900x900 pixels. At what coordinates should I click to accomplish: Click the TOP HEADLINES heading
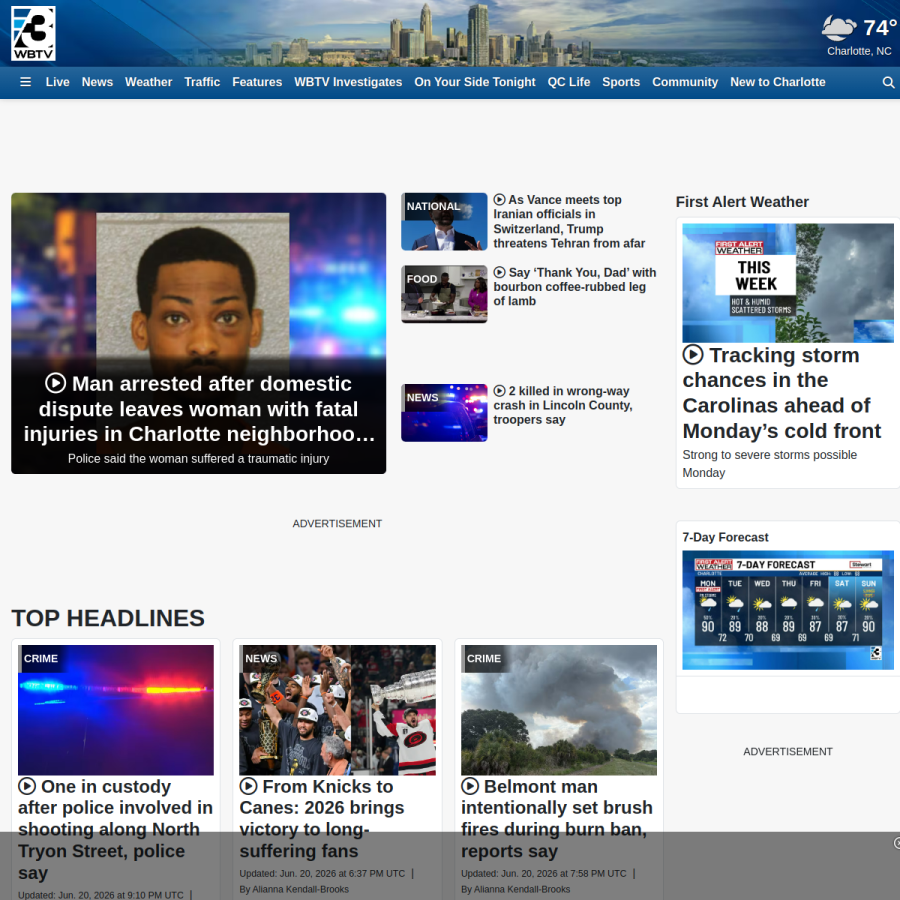108,618
